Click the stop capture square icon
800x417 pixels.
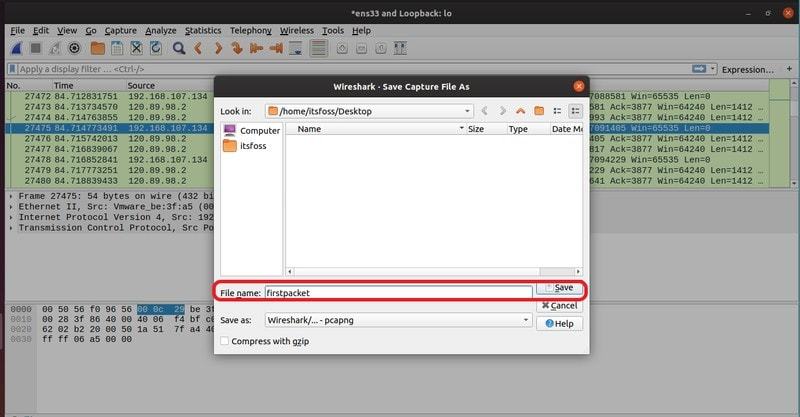point(36,48)
